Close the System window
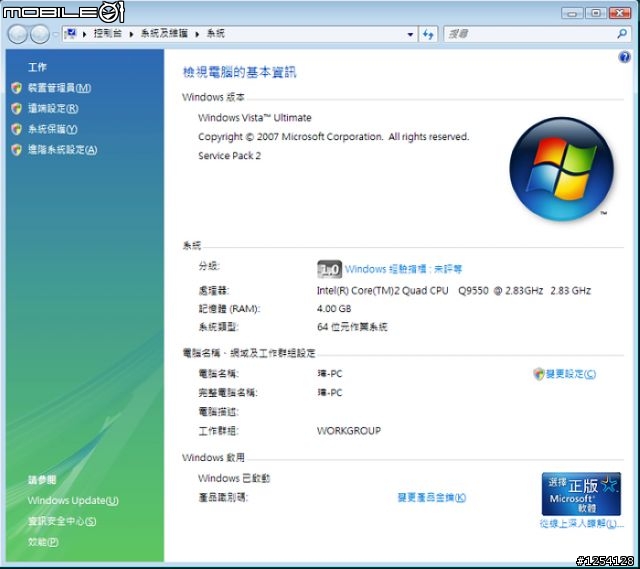 (620, 13)
